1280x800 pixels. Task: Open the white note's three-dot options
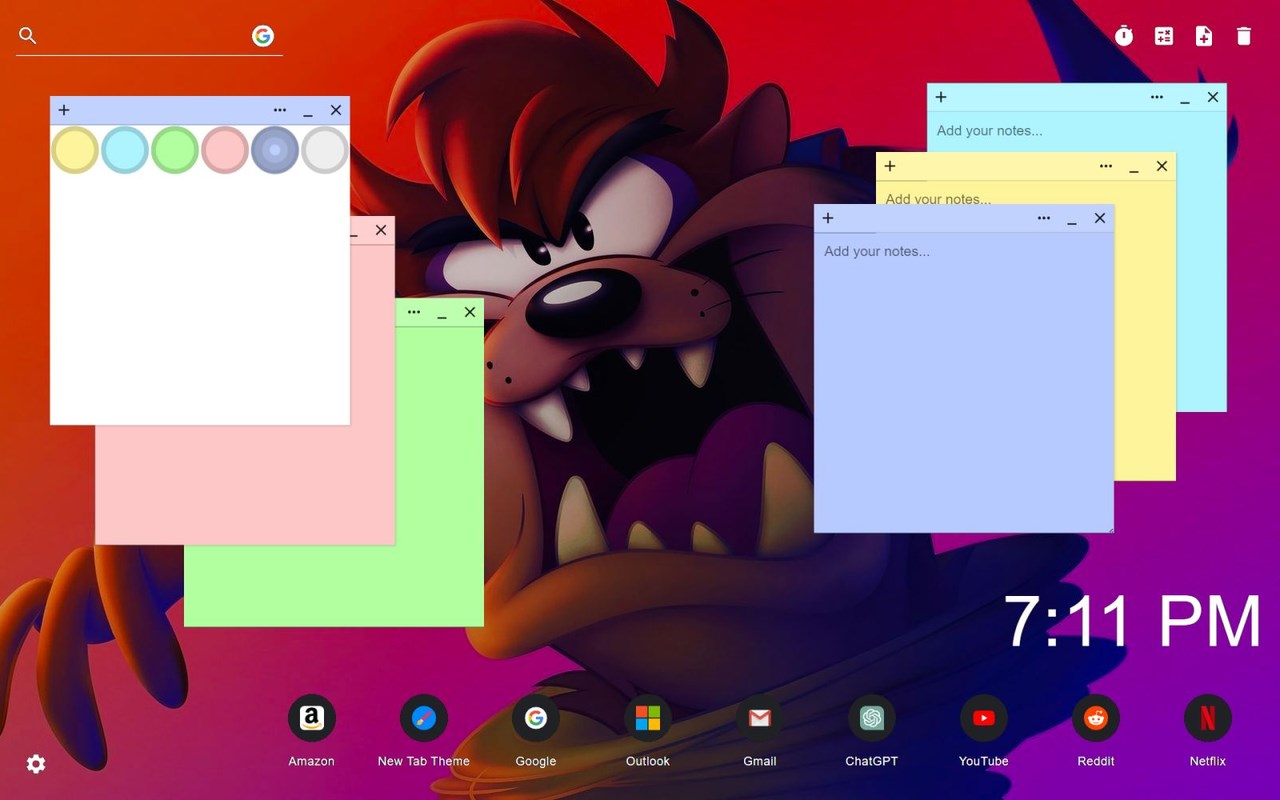(x=280, y=110)
